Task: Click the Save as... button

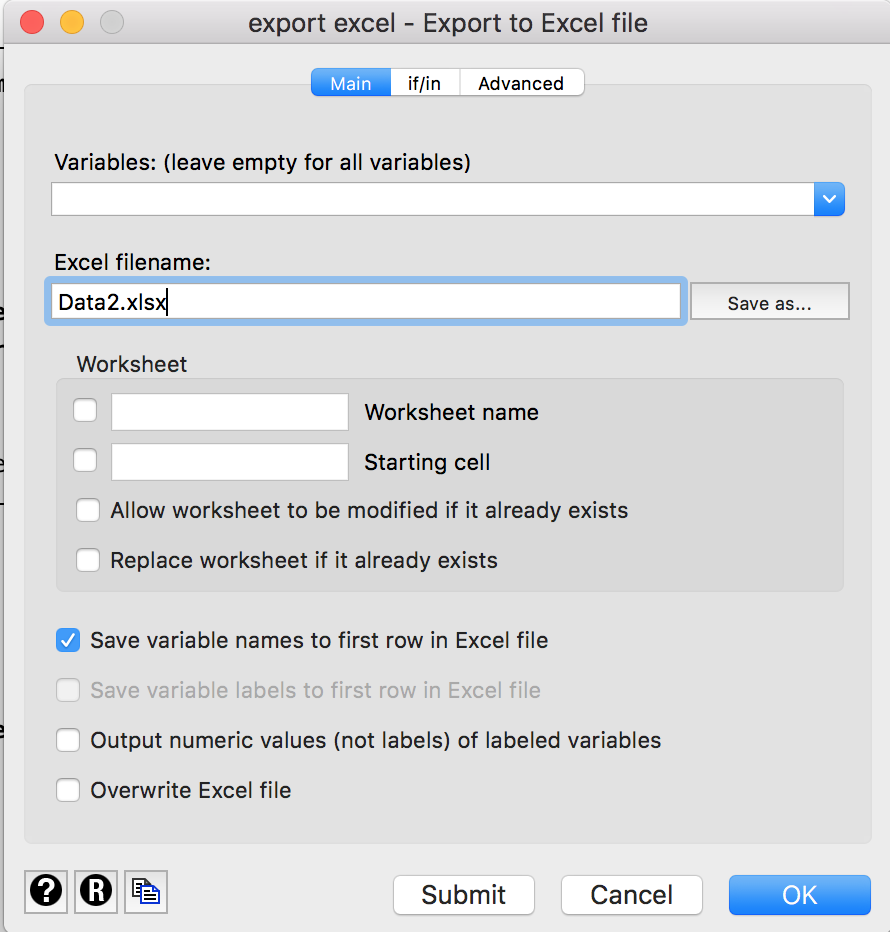Action: (x=769, y=302)
